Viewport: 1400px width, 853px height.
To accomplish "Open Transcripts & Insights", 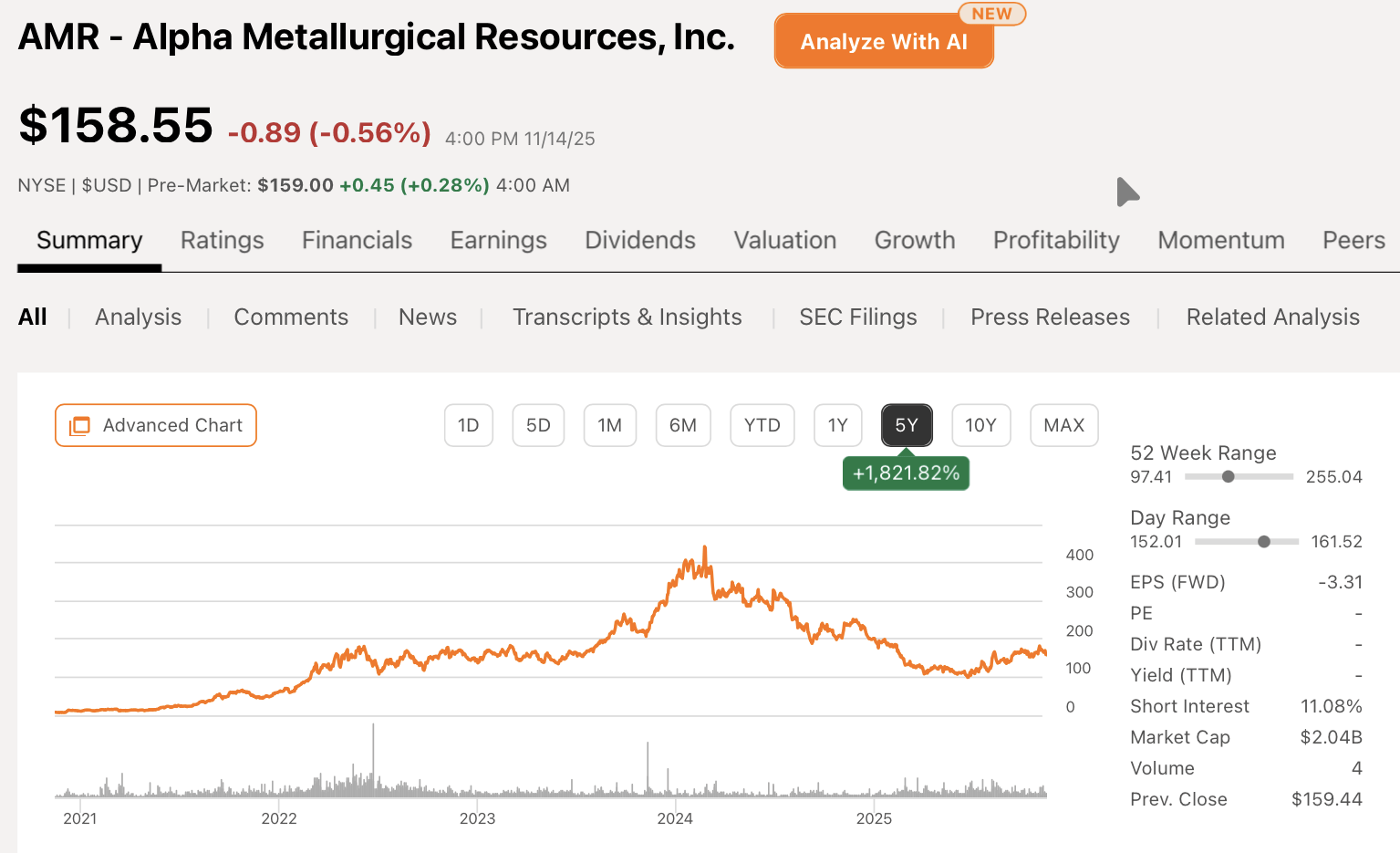I will click(x=627, y=317).
